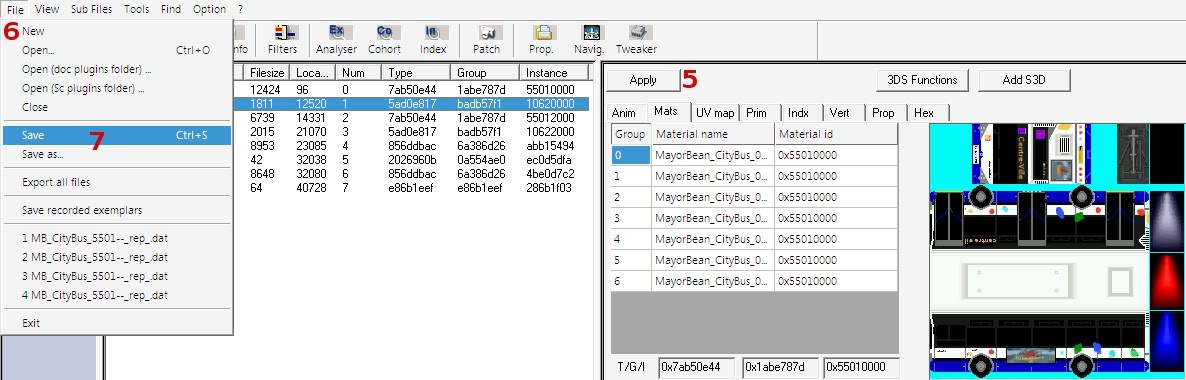Switch to the Anim tab
Image resolution: width=1186 pixels, height=380 pixels.
(623, 113)
